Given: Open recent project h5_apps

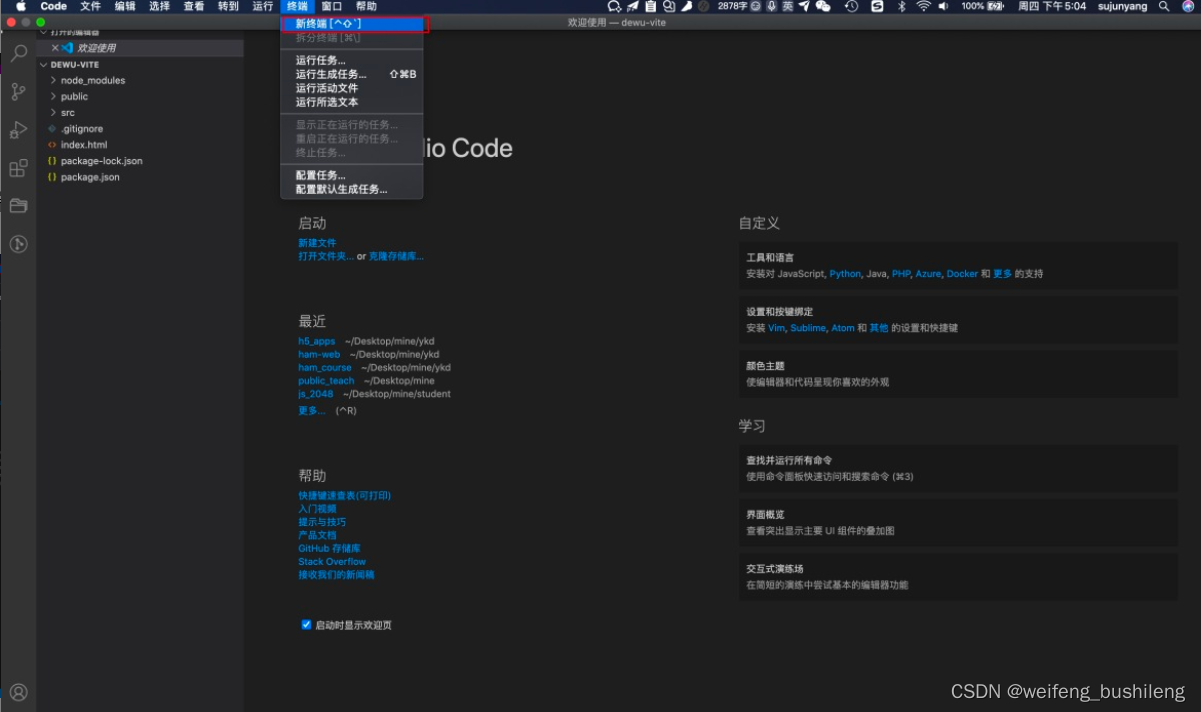Looking at the screenshot, I should (317, 341).
